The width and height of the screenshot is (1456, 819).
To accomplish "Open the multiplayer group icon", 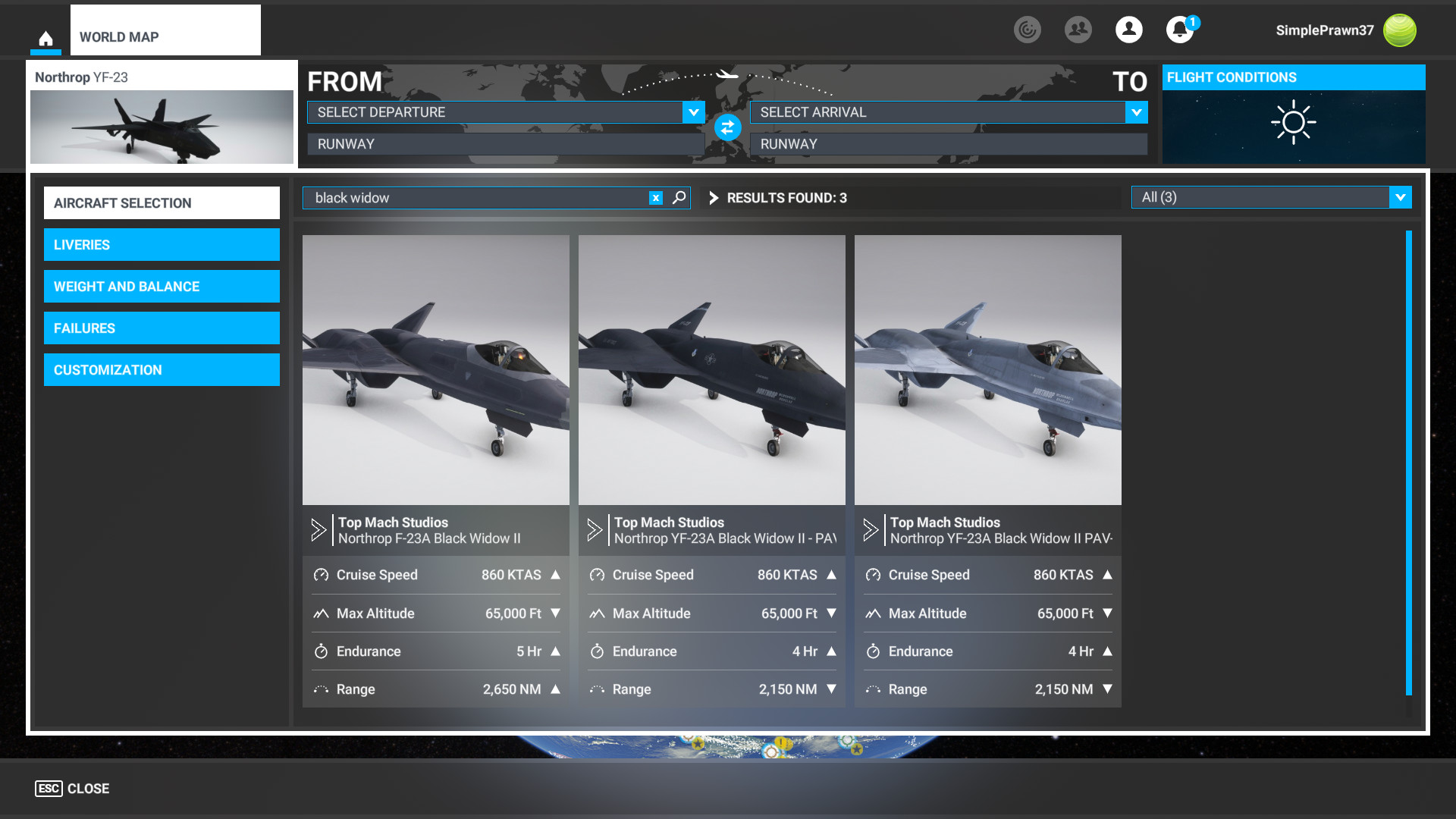I will pyautogui.click(x=1078, y=30).
